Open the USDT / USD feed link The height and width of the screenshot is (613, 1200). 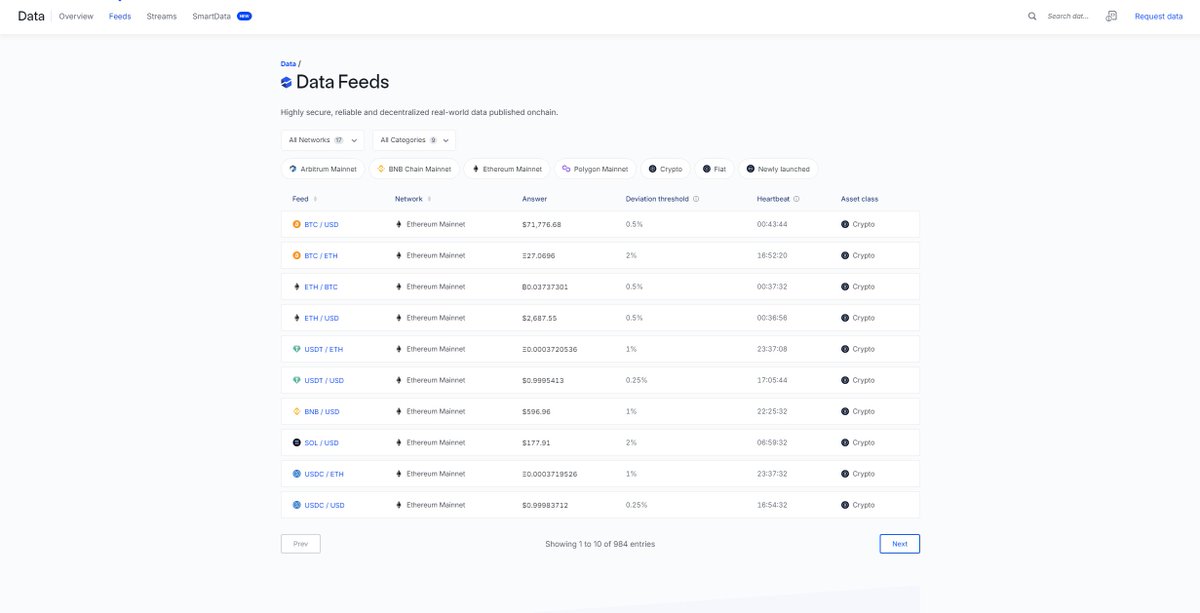point(324,380)
